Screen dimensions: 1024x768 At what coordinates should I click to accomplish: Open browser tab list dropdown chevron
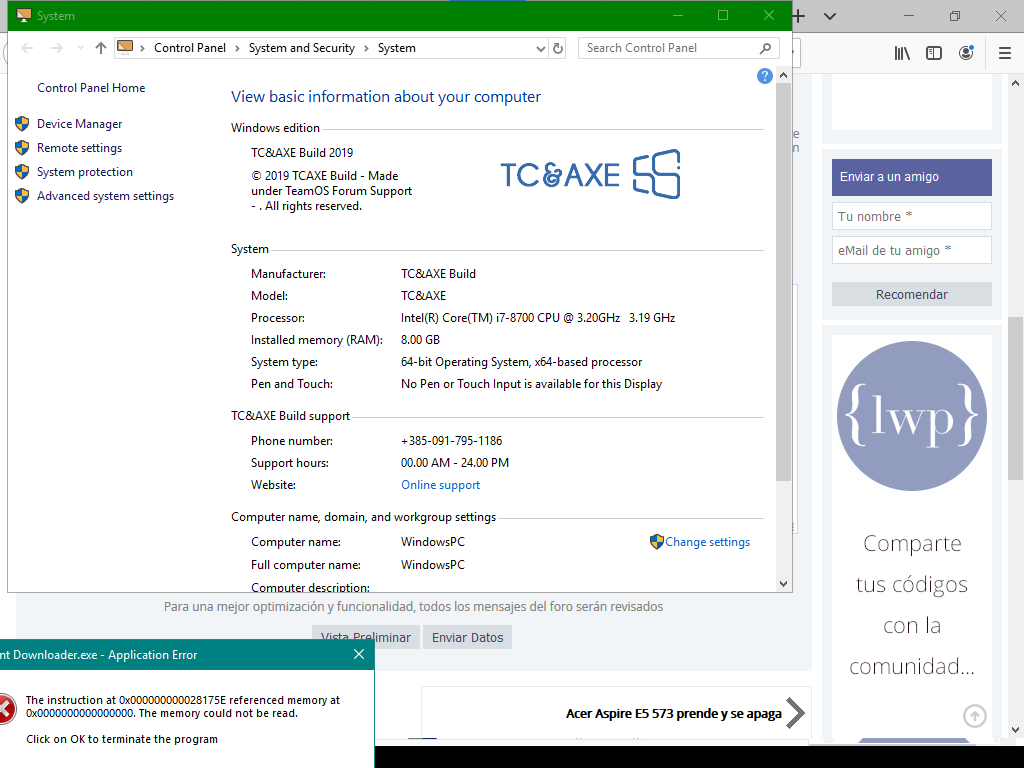coord(830,16)
